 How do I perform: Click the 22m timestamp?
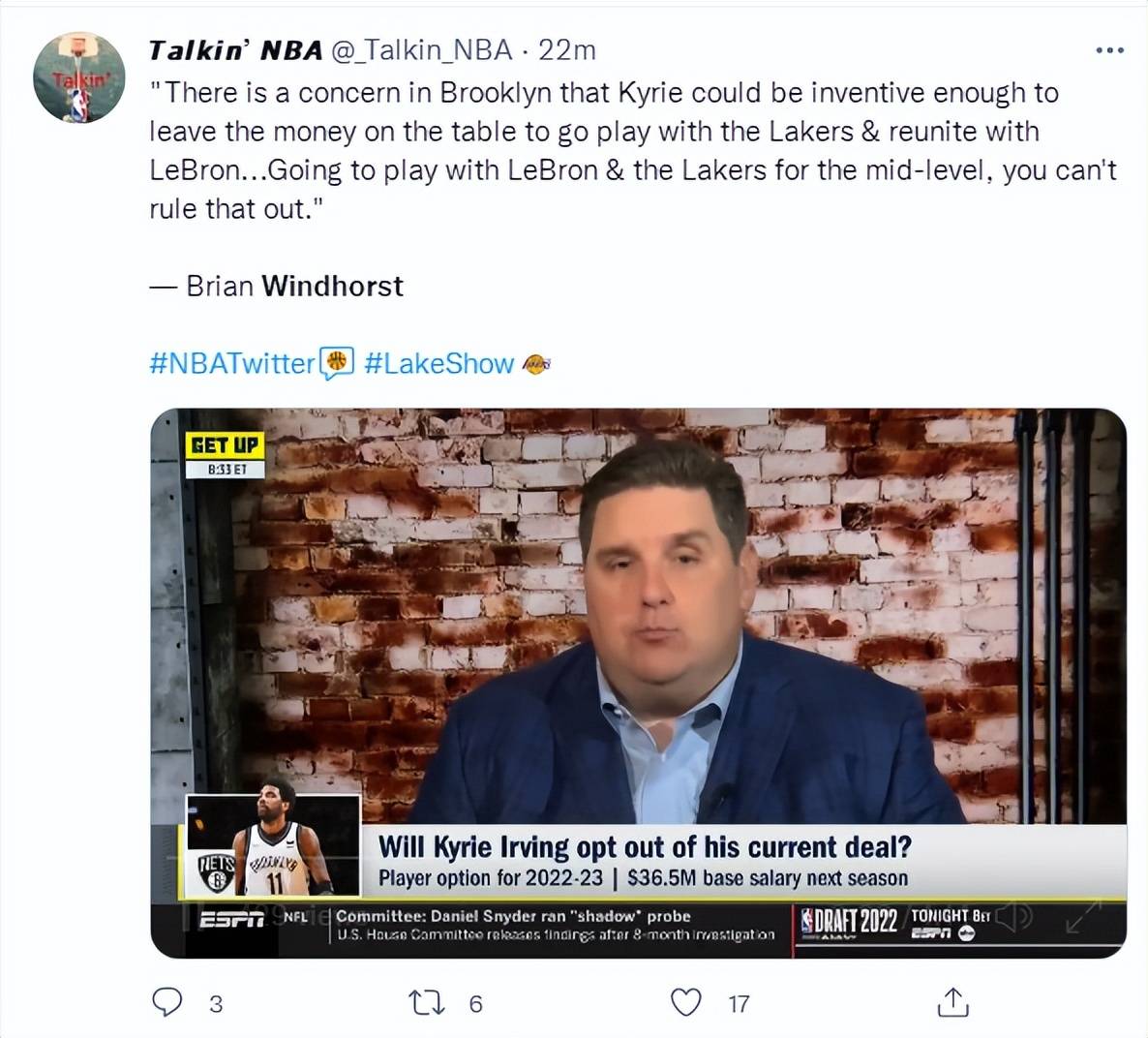pos(566,50)
